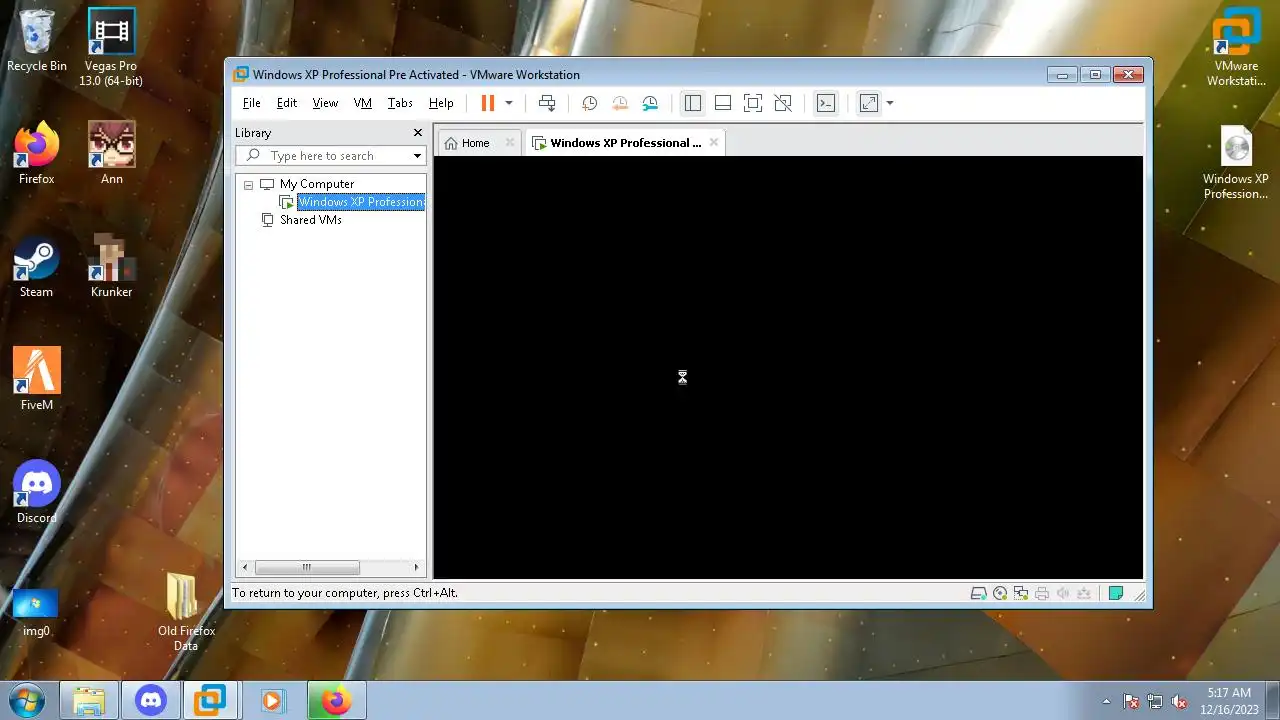Screen dimensions: 1280x720
Task: Click the printer status icon
Action: pyautogui.click(x=1042, y=594)
